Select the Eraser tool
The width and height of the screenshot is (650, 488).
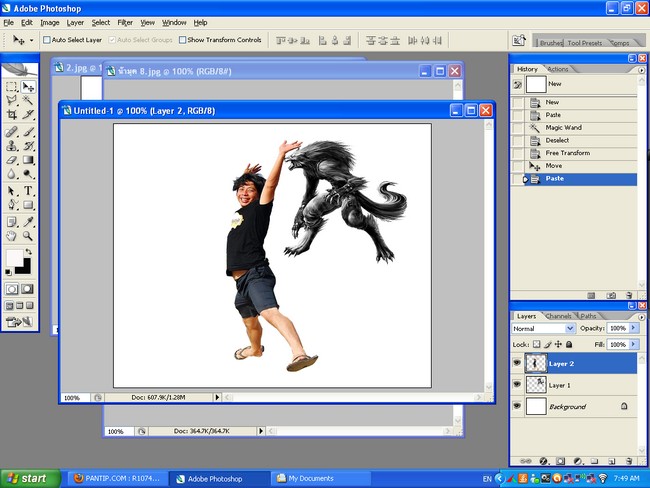coord(12,160)
